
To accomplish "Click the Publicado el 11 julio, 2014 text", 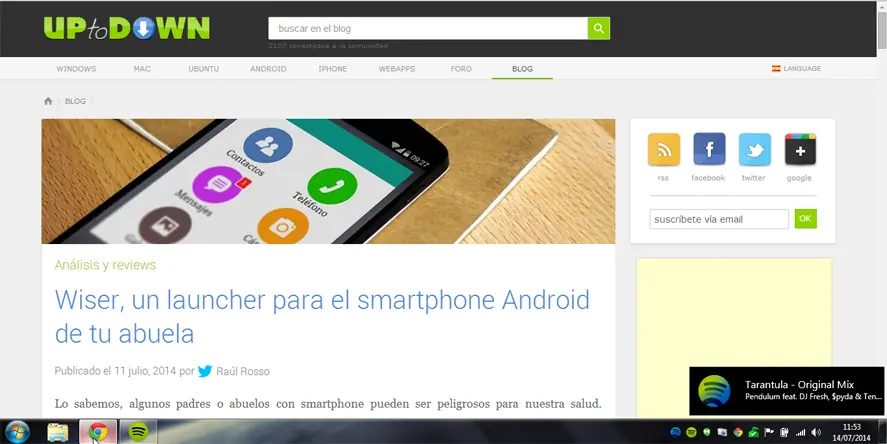I will [x=115, y=372].
